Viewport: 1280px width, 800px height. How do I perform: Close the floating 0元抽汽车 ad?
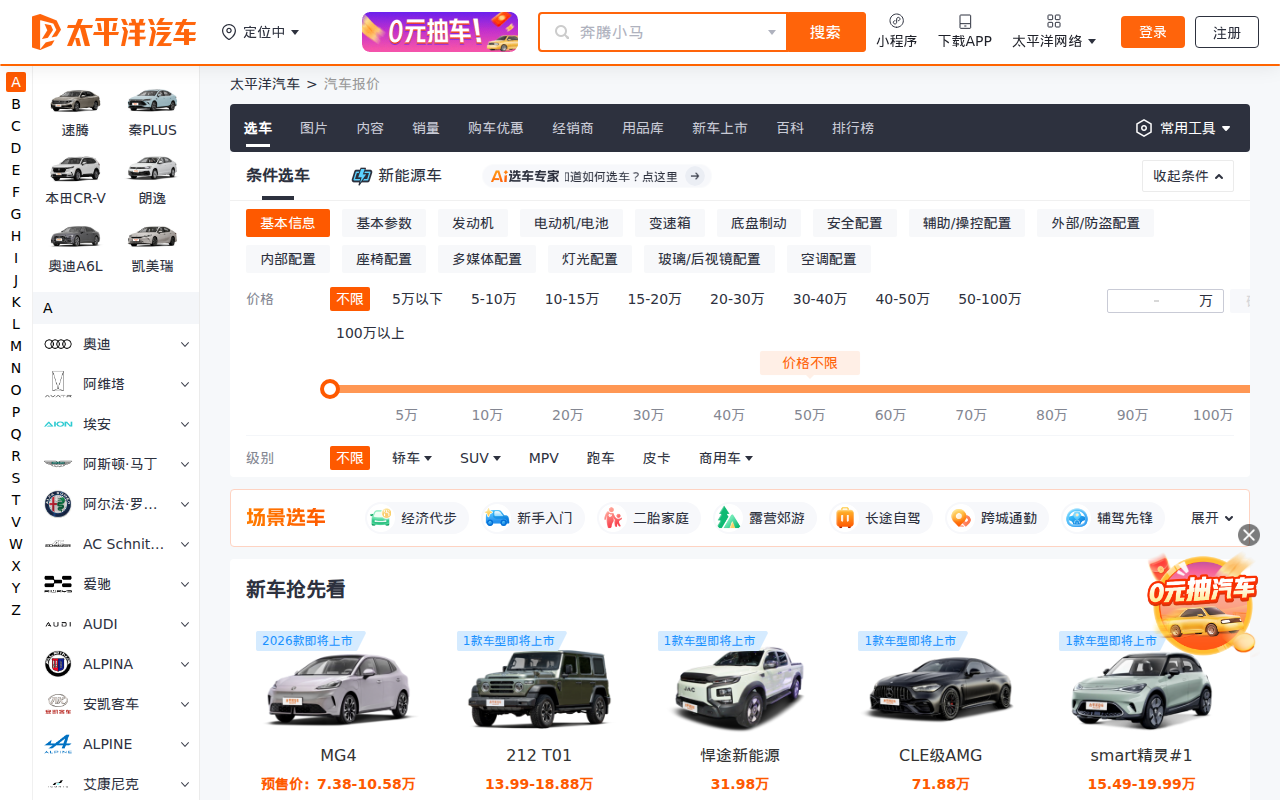[1249, 535]
